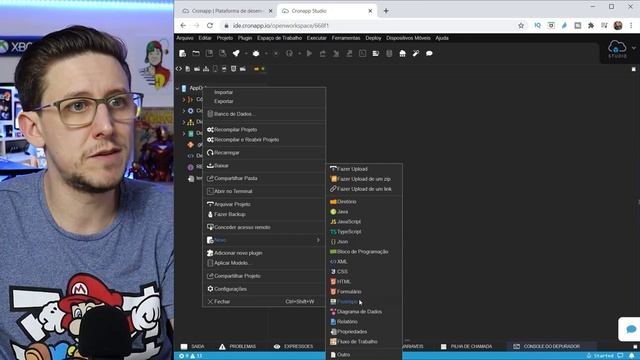Click the code brackets view icon
This screenshot has width=640, height=360.
179,69
